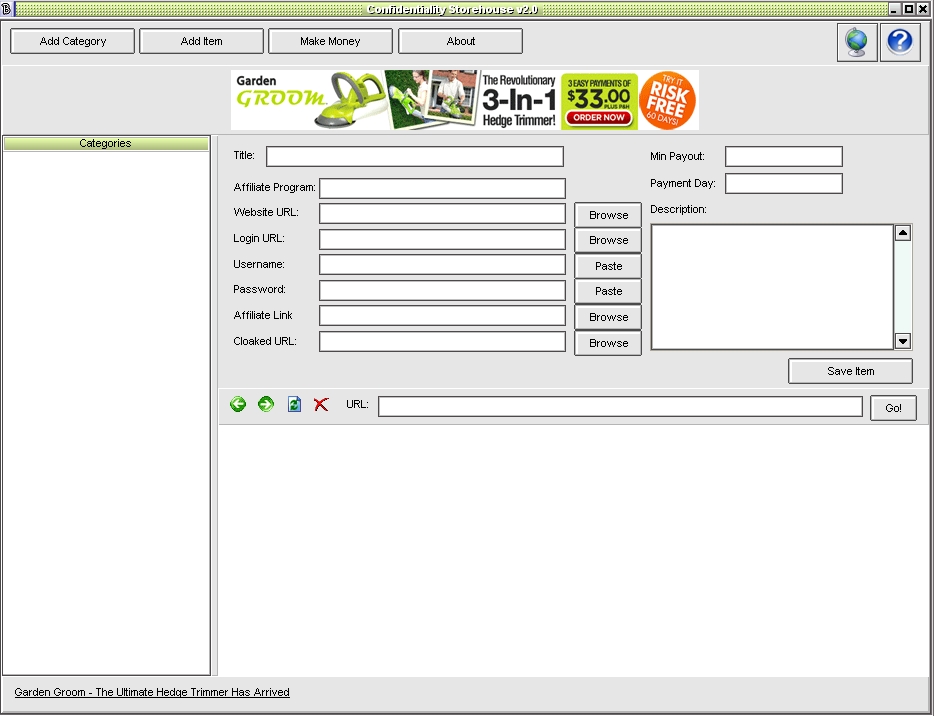Click the Garden Groom banner ad
The height and width of the screenshot is (716, 934).
(x=465, y=100)
